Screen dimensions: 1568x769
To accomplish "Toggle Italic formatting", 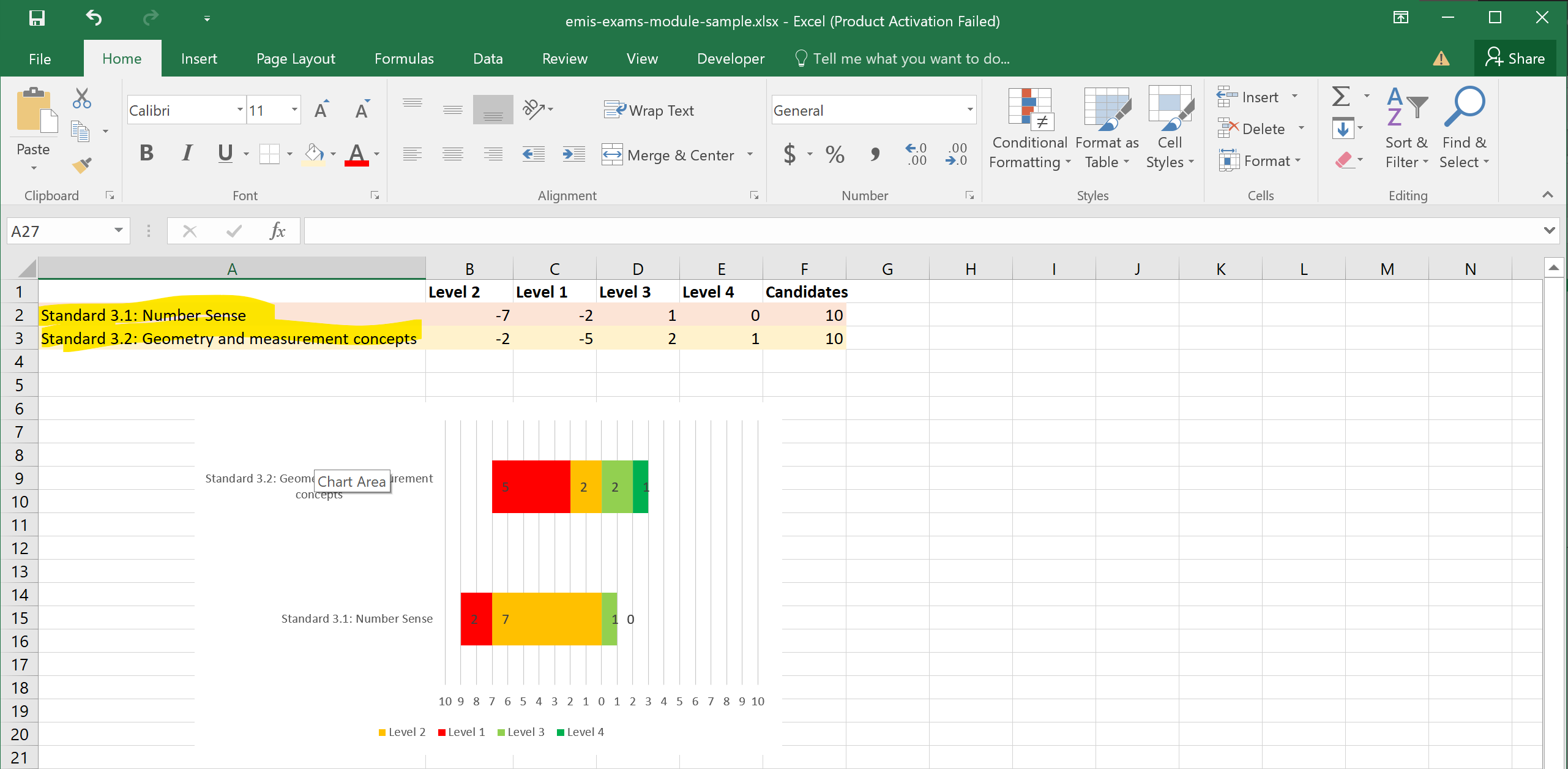I will 187,153.
